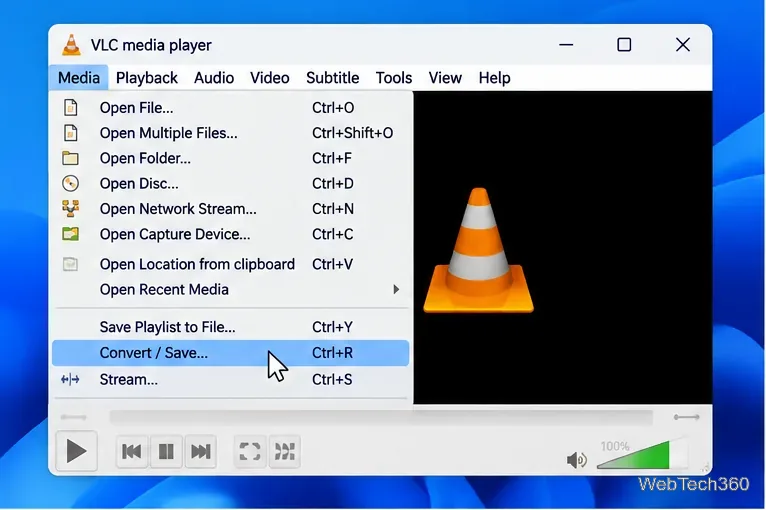Open the Playback menu
766x510 pixels.
click(x=147, y=78)
